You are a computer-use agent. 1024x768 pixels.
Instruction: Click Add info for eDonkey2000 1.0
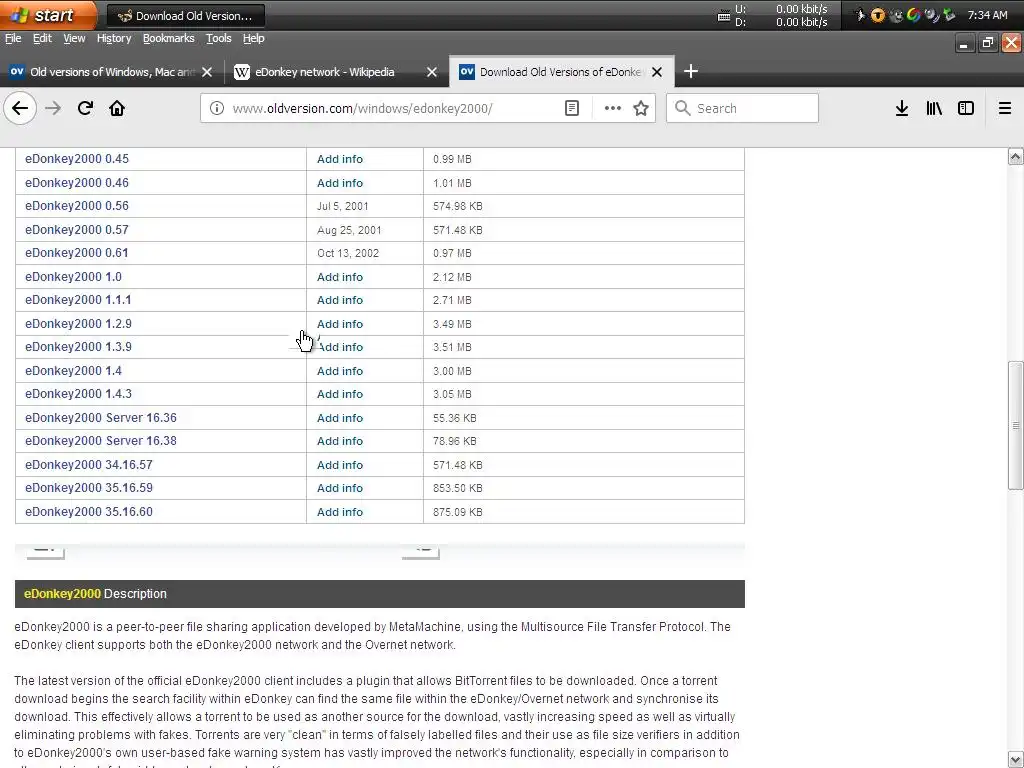click(x=340, y=277)
